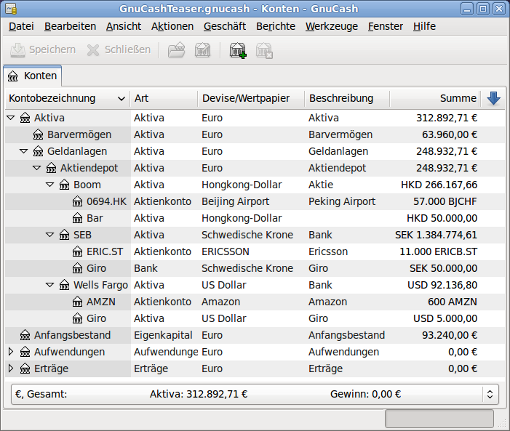Screen dimensions: 510x431
Task: Select the Wells Fargo Giro 'USD 5.000,00' row
Action: tap(255, 318)
